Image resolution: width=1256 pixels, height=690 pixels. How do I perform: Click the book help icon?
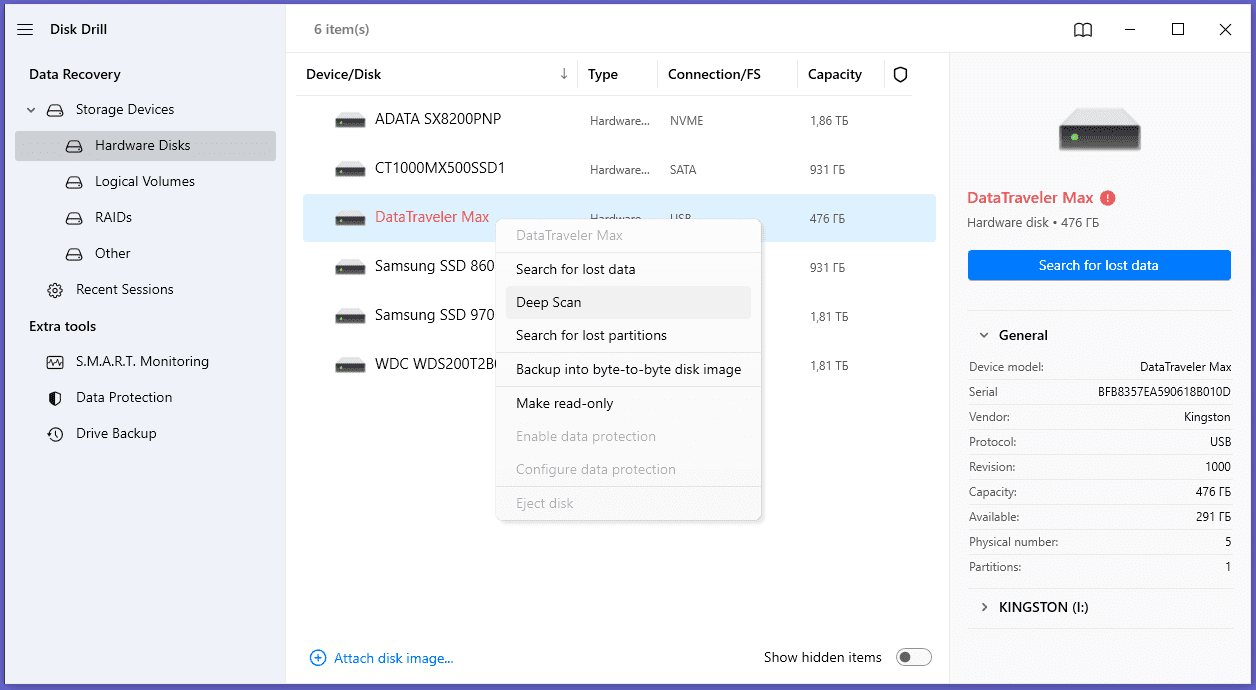click(1083, 30)
